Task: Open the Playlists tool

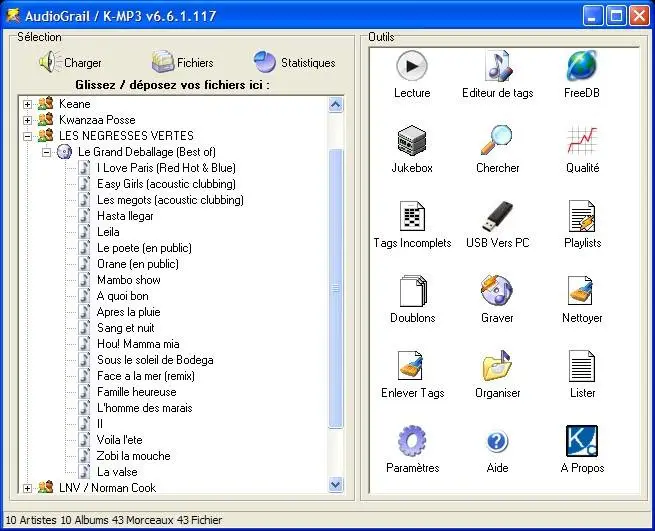Action: tap(582, 224)
